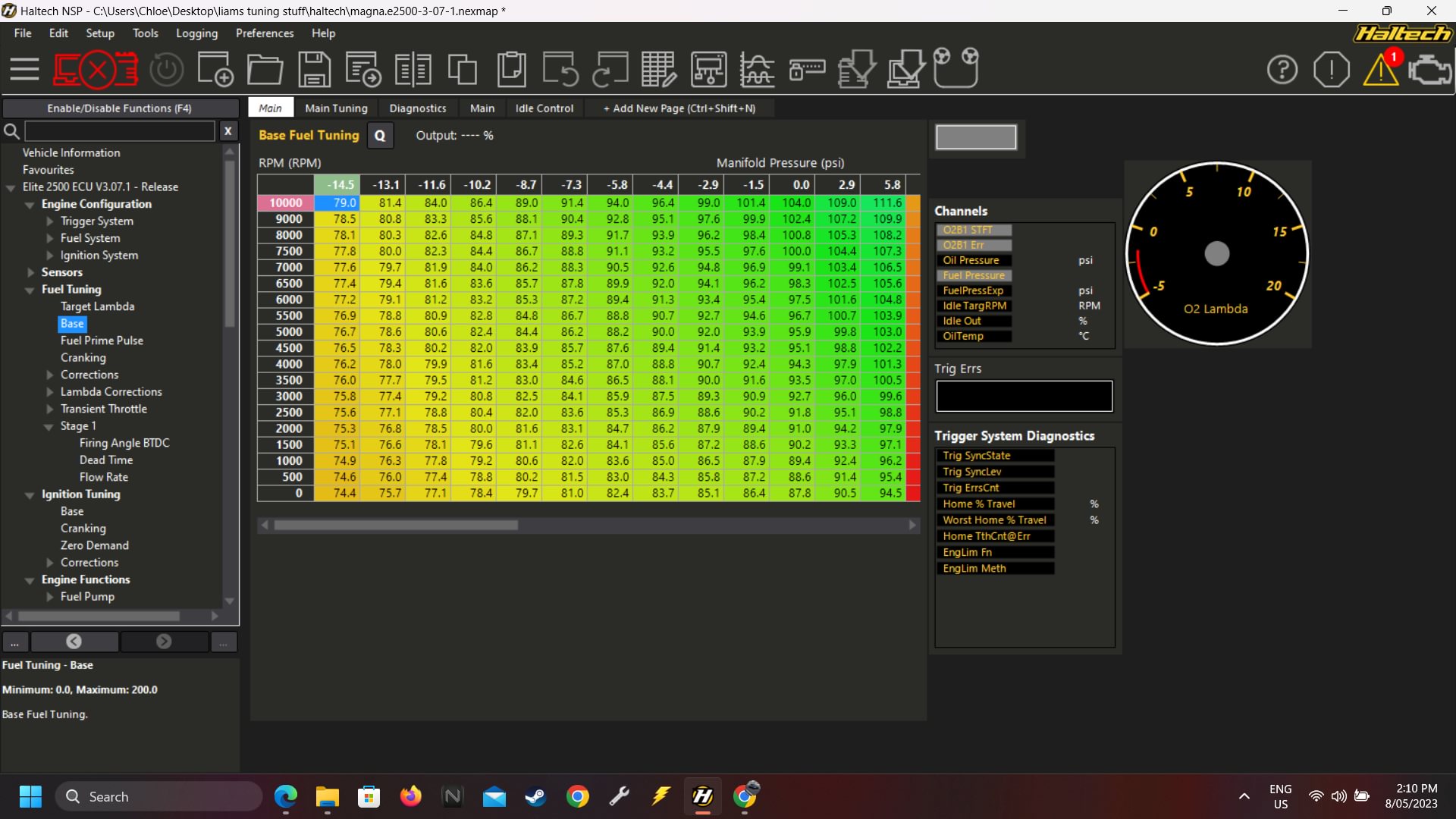Screen dimensions: 1456x819
Task: Select the 10000 RPM cell value 79.0
Action: coord(337,203)
